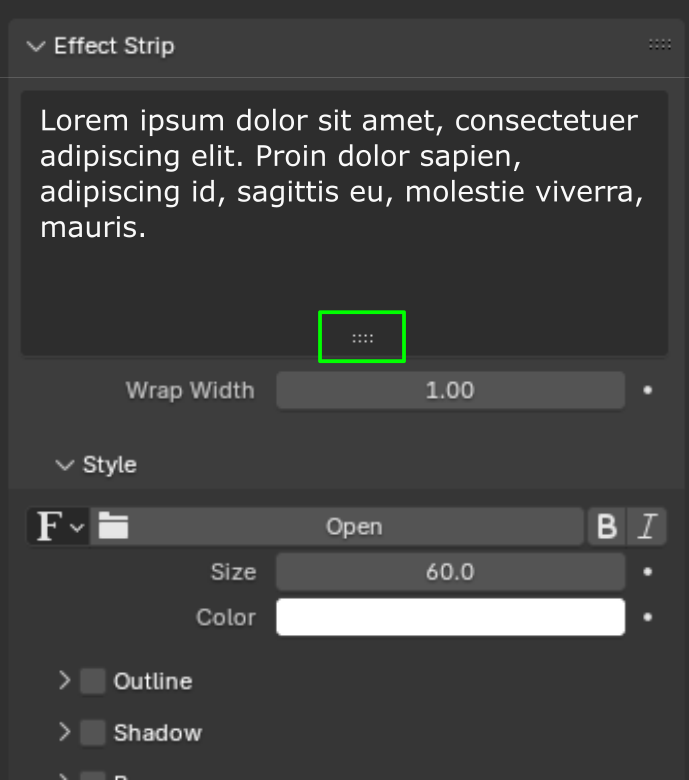Animate Color property with its dot

(647, 617)
